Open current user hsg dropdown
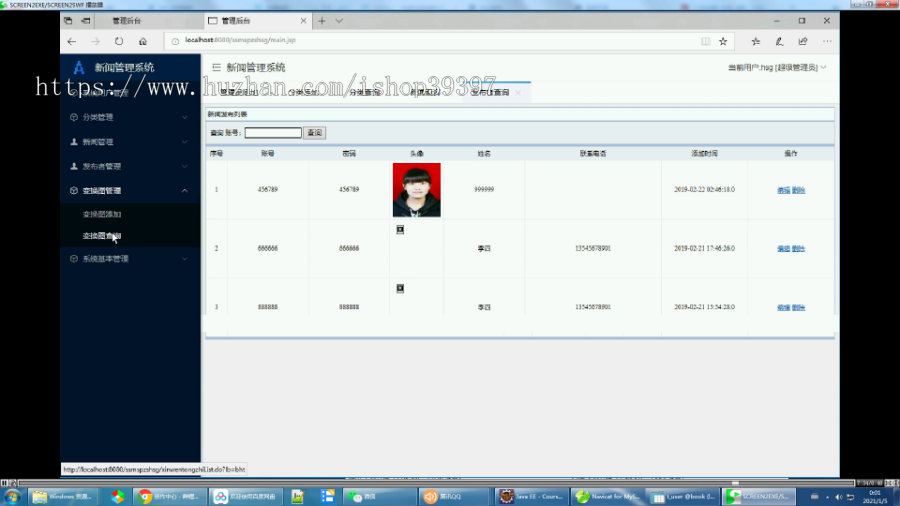900x506 pixels. click(777, 67)
